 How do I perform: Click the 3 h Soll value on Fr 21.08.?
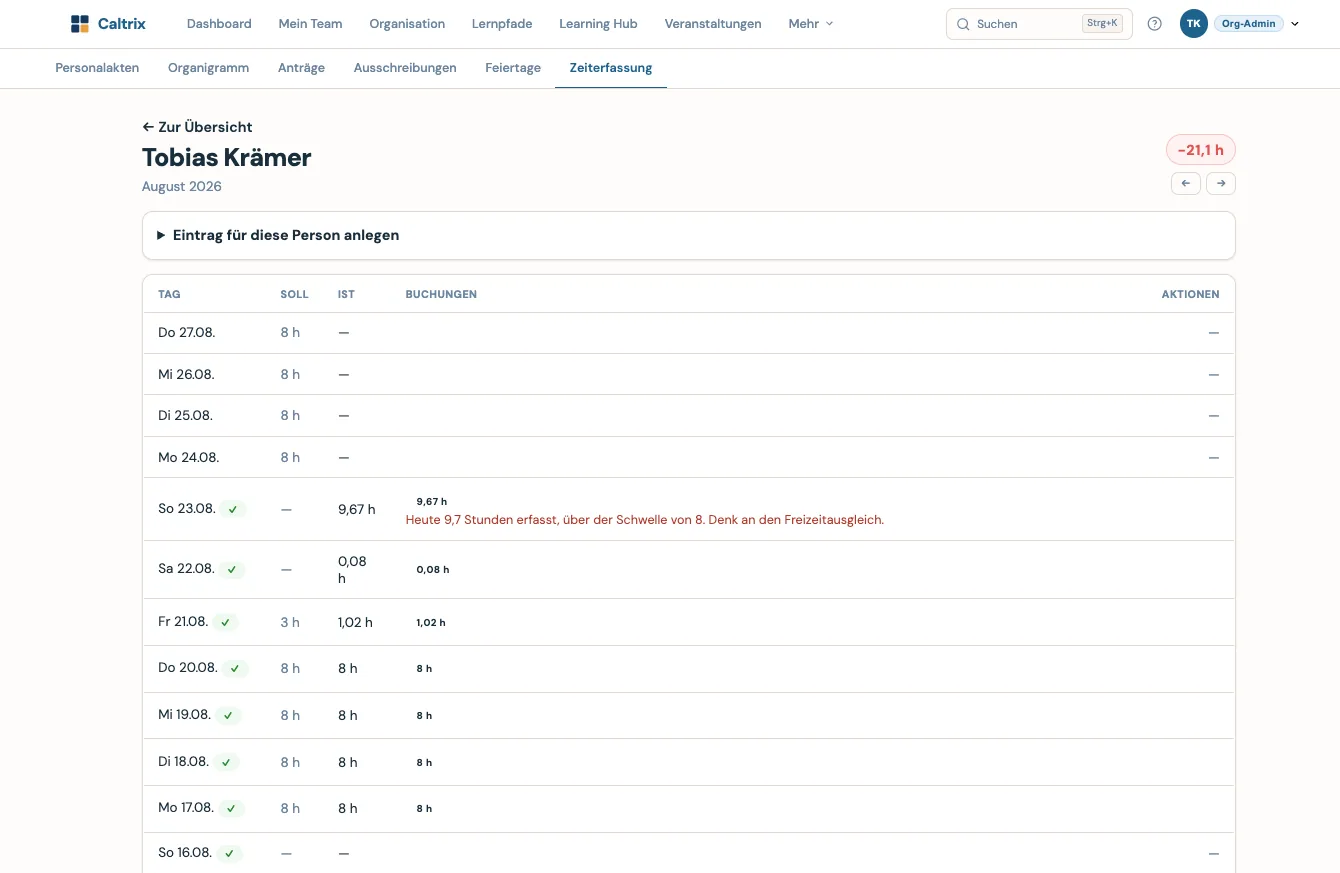[290, 622]
